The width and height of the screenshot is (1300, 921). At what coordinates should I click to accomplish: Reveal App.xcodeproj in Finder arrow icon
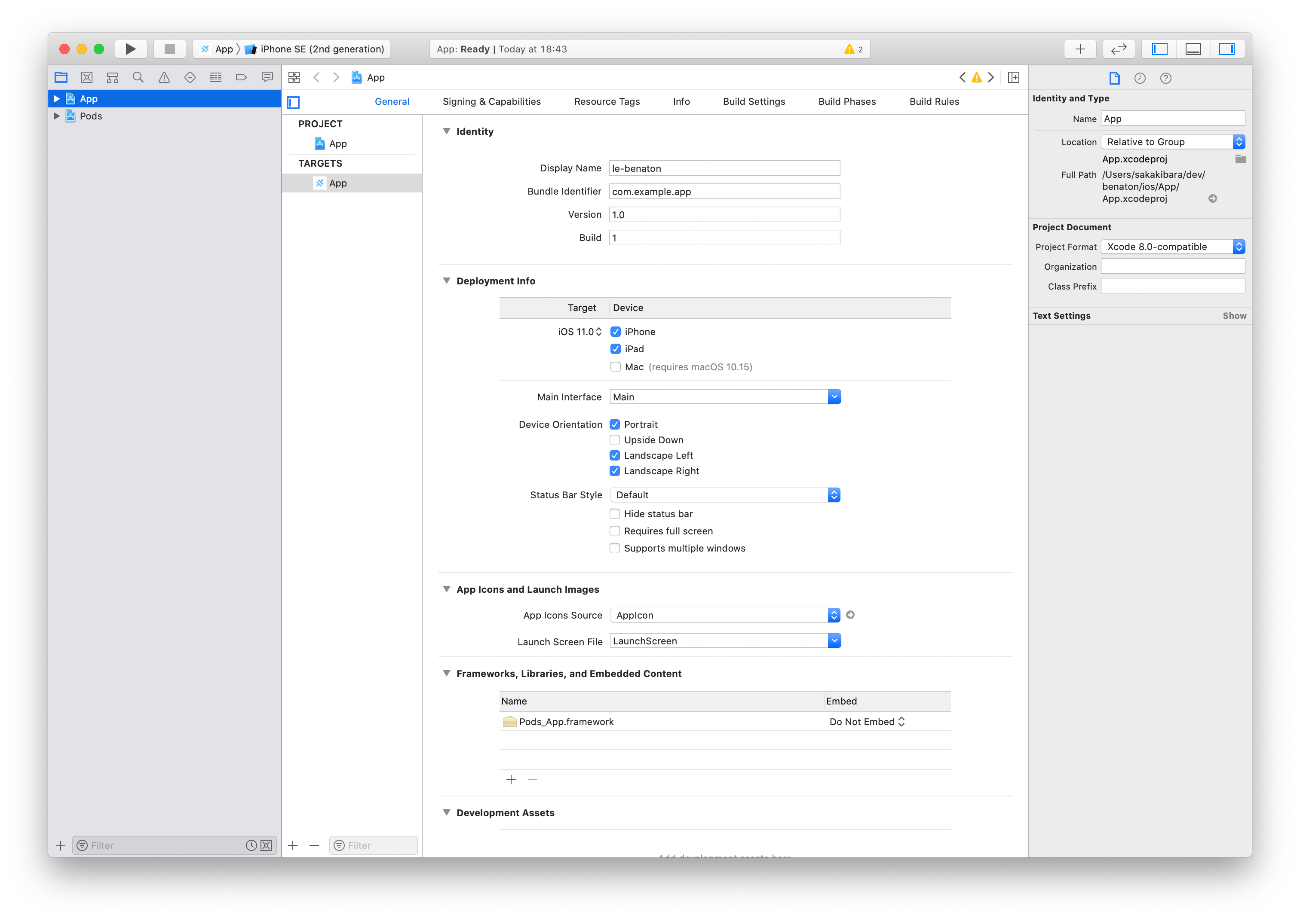tap(1212, 199)
